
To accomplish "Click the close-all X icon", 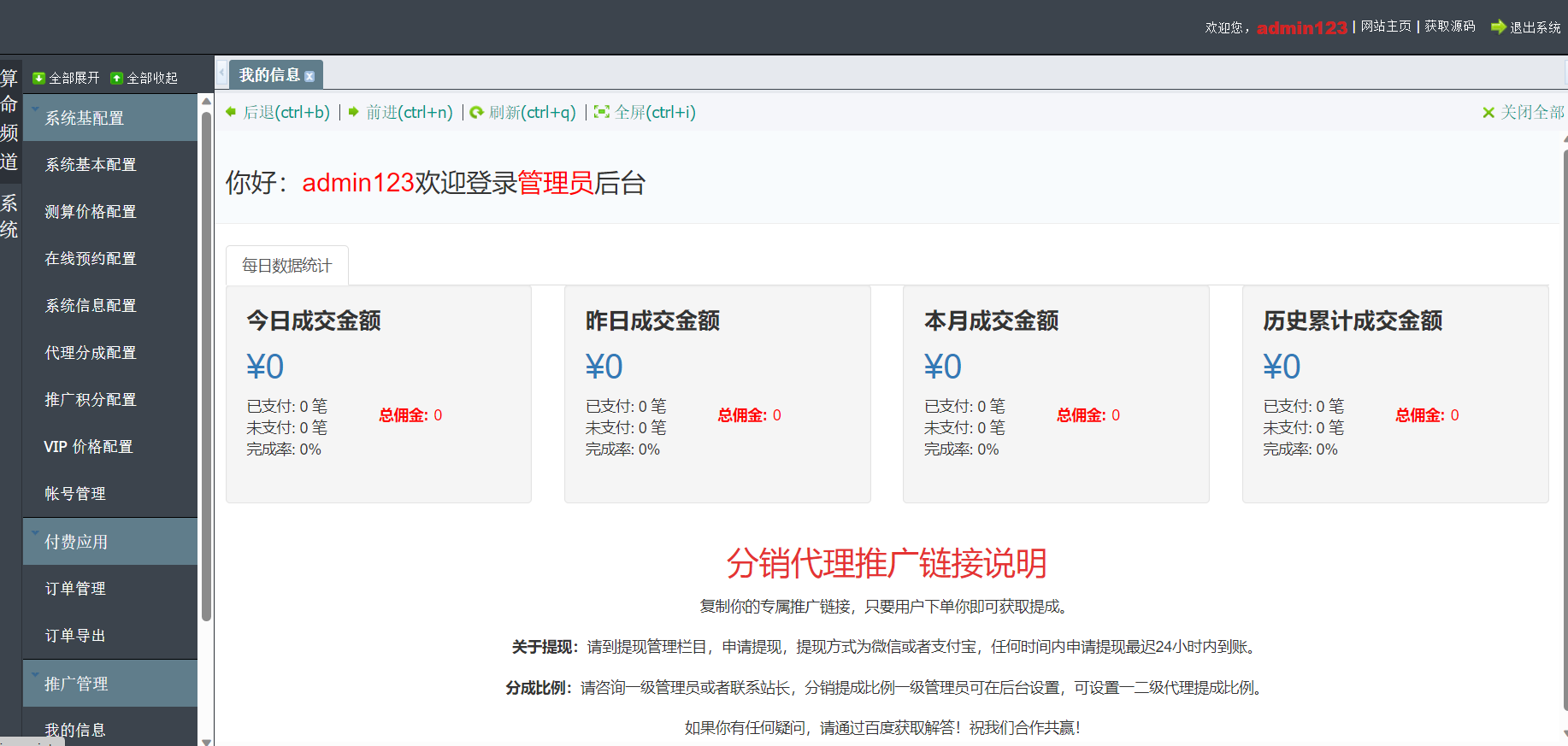I will tap(1488, 113).
